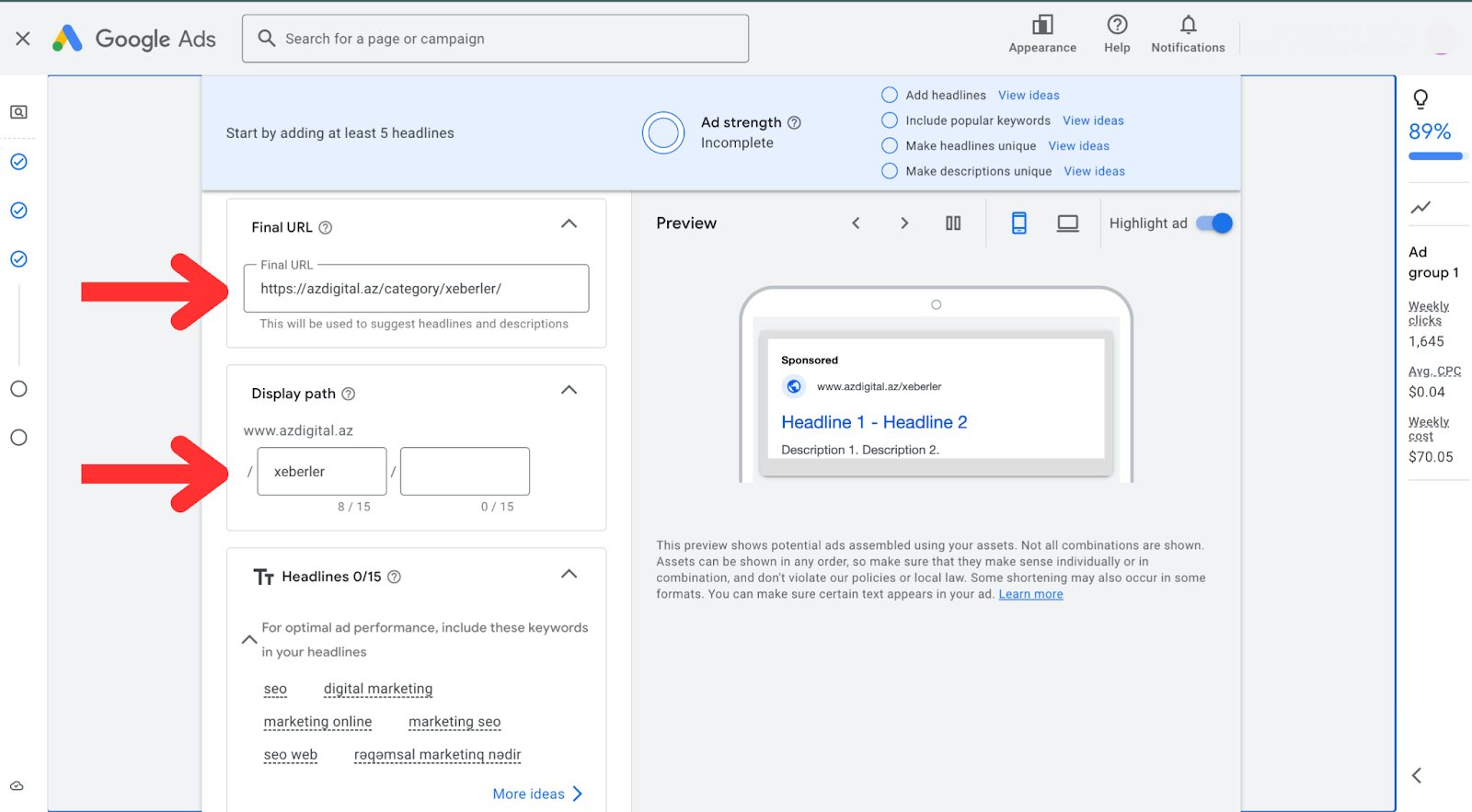
Task: Select first unfinished step circle in sidebar
Action: [18, 389]
